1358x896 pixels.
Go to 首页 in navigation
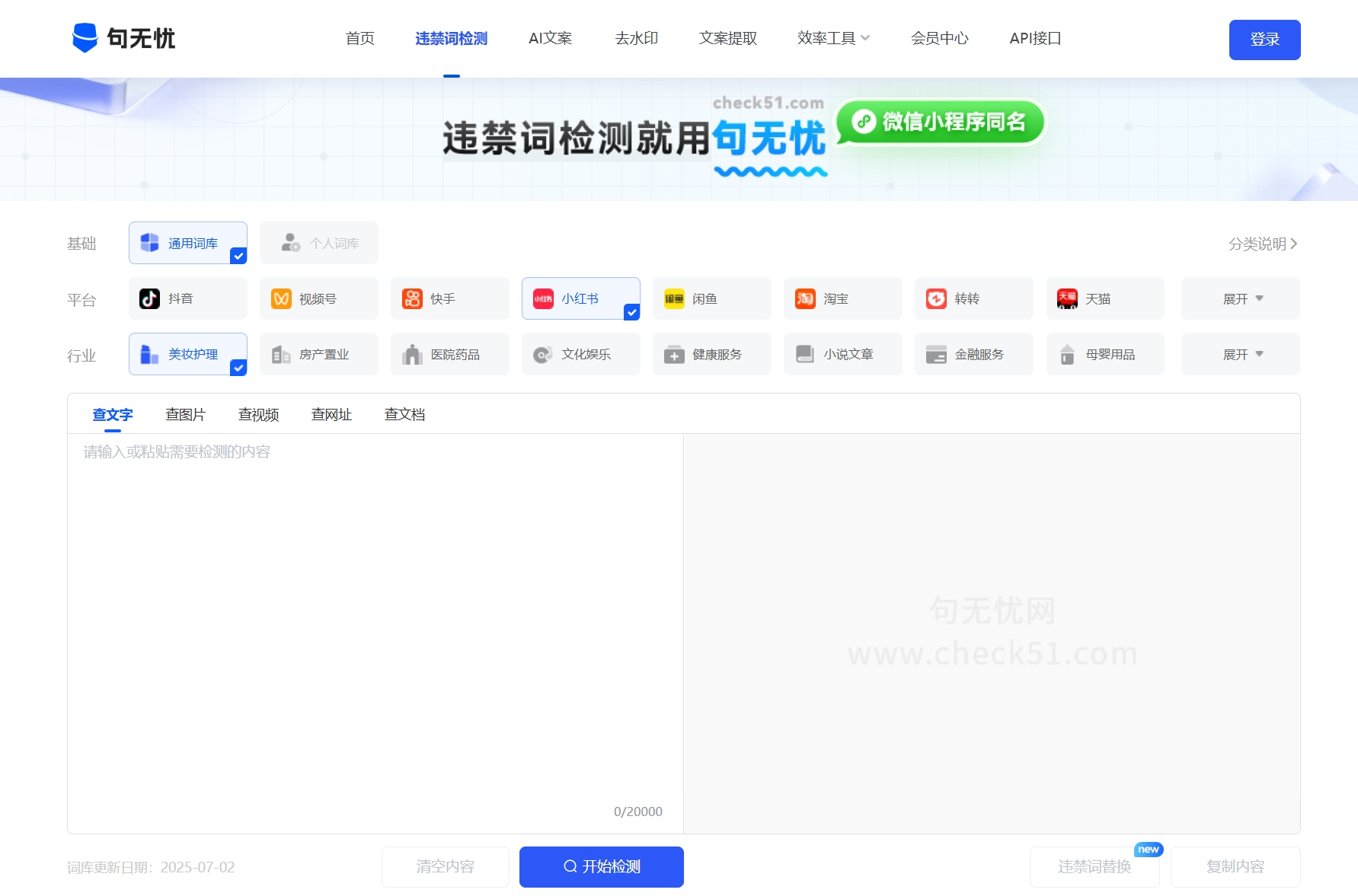(360, 38)
